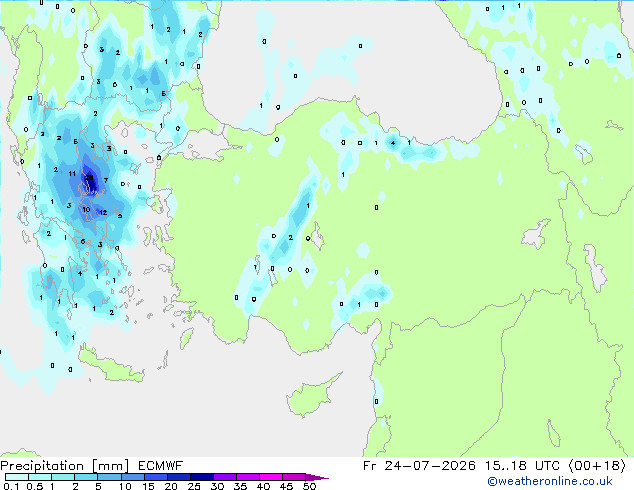Click the '15..18 UTC' time text

coord(522,466)
